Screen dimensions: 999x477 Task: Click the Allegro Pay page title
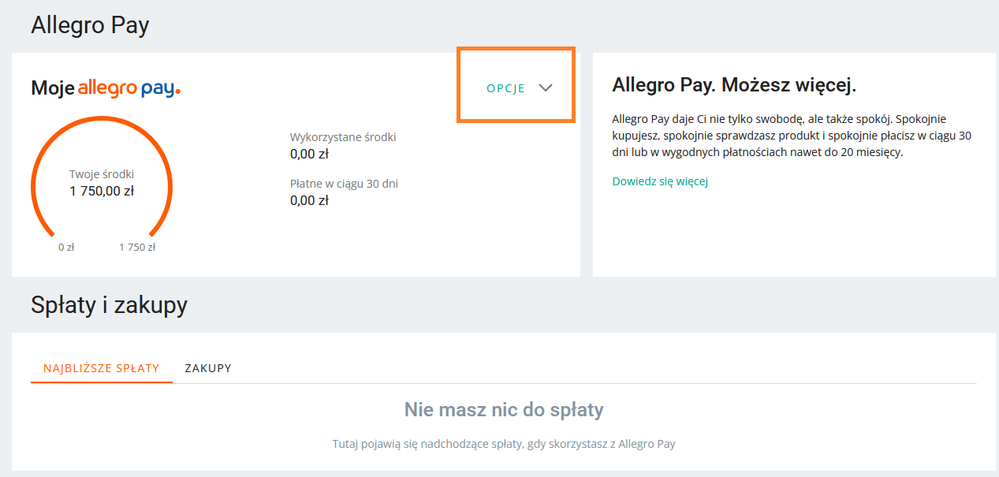[90, 25]
